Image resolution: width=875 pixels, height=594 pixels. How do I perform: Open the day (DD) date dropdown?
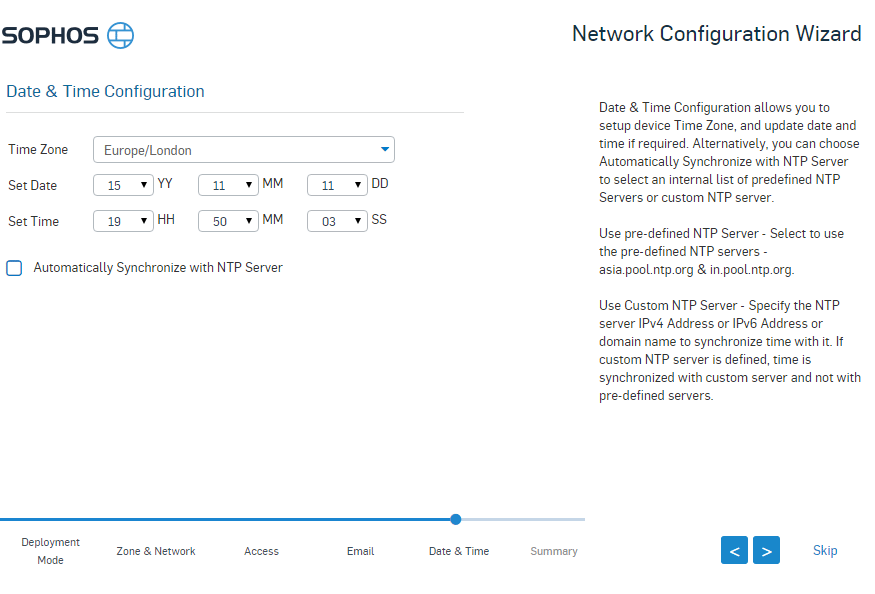[337, 186]
